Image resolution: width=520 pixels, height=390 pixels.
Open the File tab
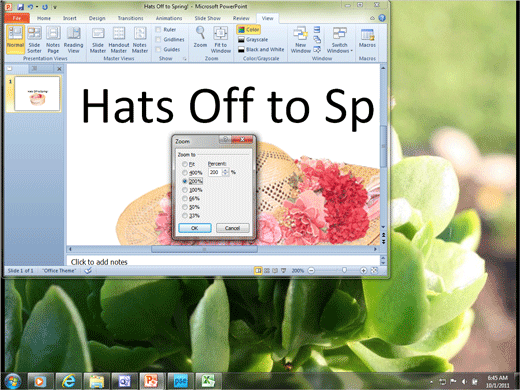click(x=17, y=18)
